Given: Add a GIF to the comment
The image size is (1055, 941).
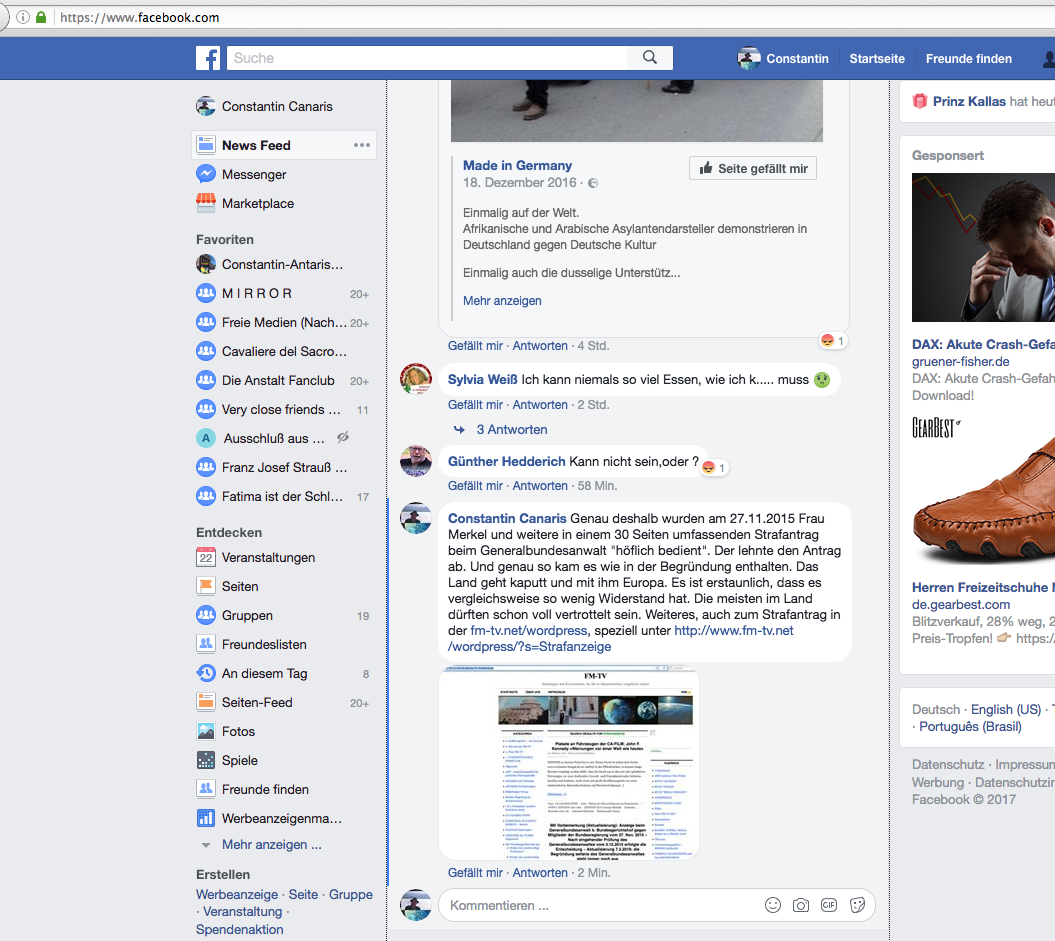Looking at the screenshot, I should pos(829,905).
